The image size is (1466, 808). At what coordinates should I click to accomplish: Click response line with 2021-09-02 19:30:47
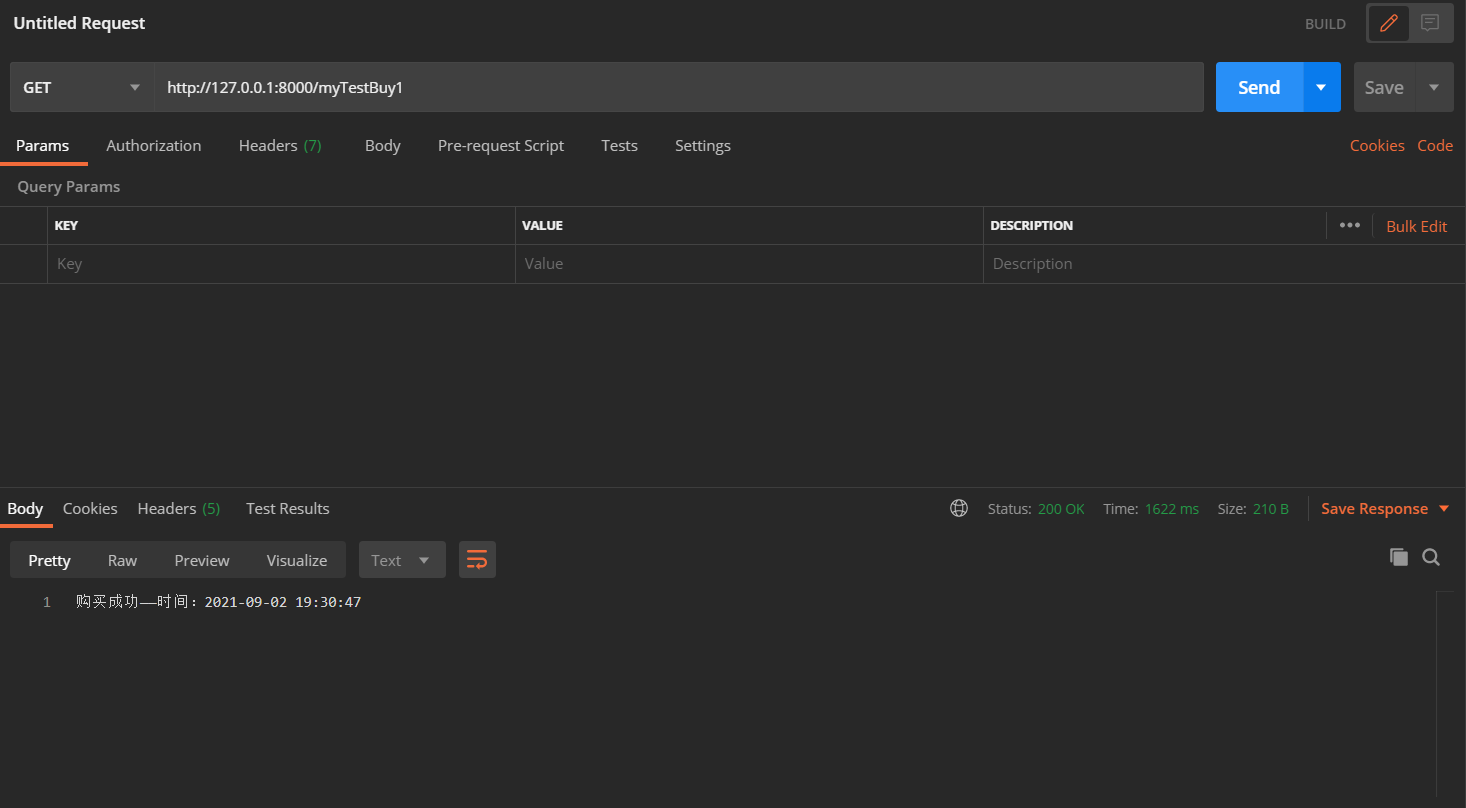click(218, 602)
